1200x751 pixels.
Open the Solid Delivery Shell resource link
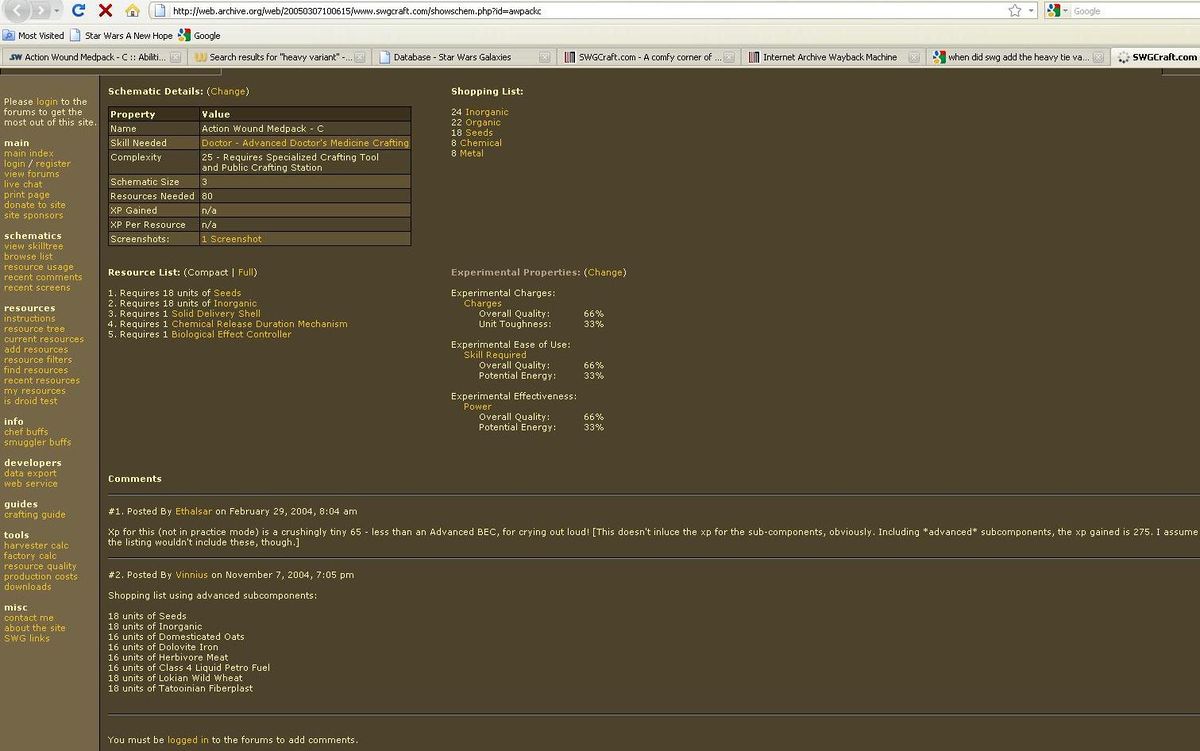[215, 314]
